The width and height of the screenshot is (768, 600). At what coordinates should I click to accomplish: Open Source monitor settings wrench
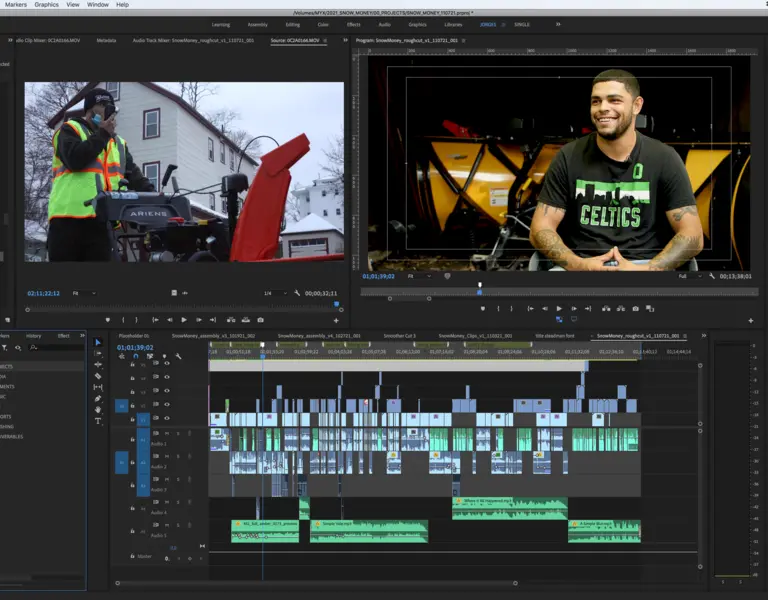coord(297,293)
